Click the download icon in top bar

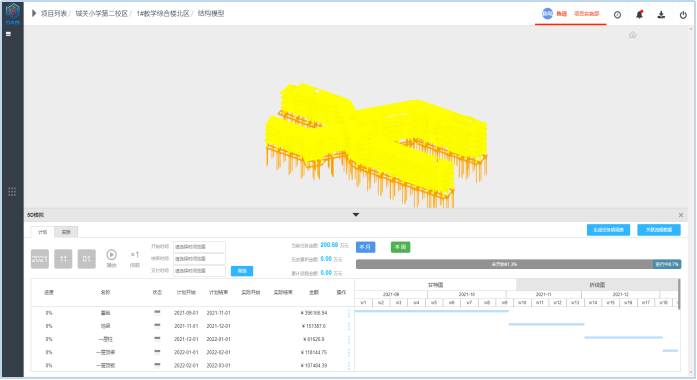point(661,15)
